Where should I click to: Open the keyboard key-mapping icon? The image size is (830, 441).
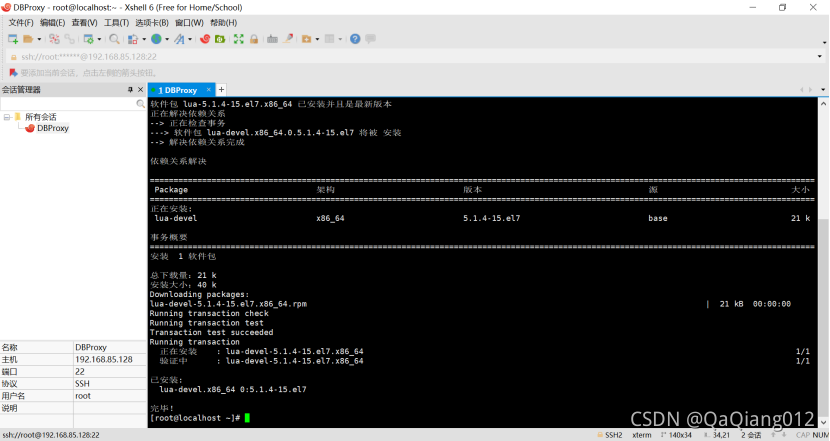(x=272, y=39)
